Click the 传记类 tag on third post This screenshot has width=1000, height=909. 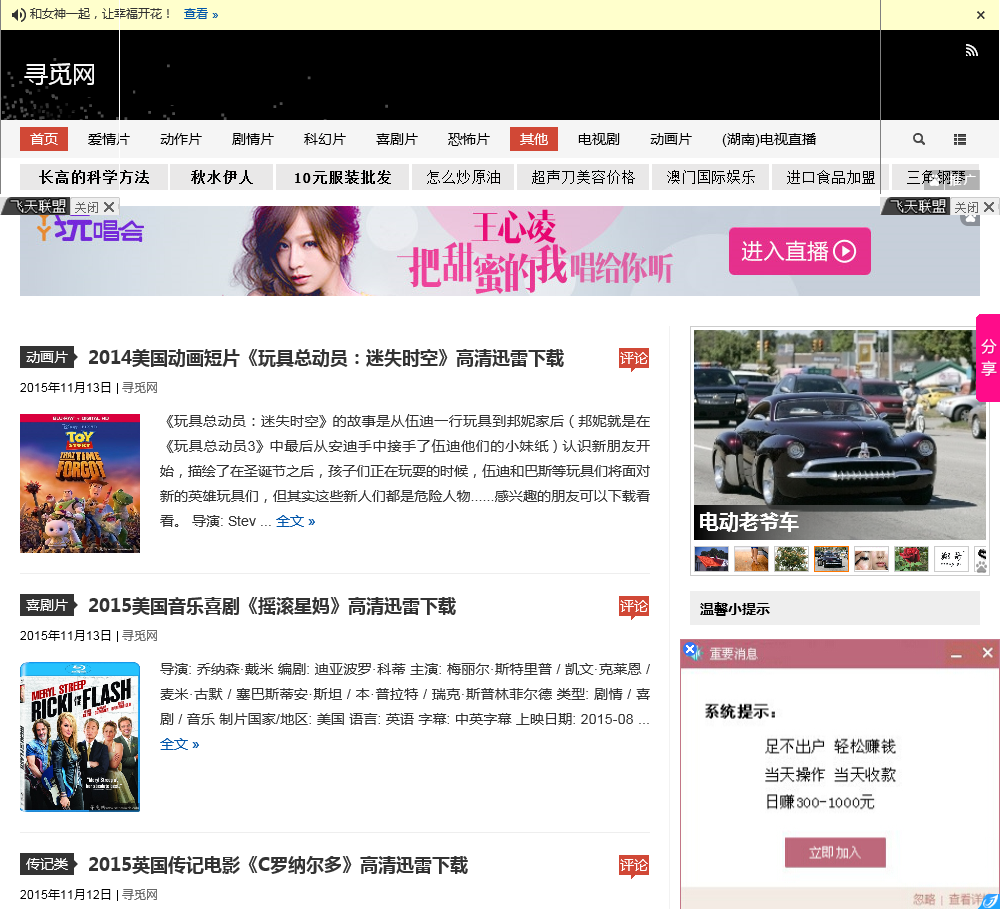pyautogui.click(x=47, y=864)
